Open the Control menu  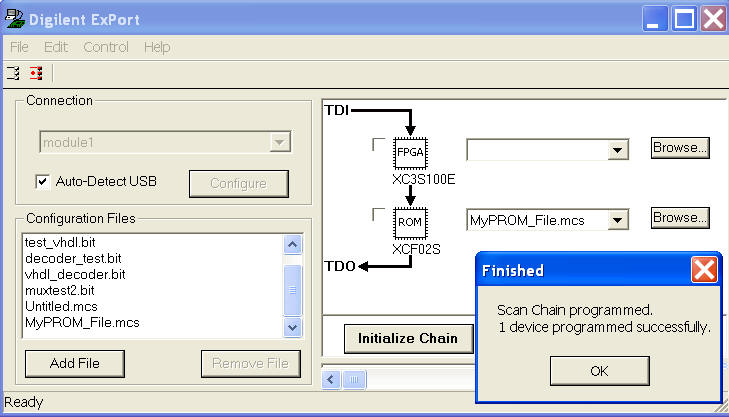coord(106,47)
